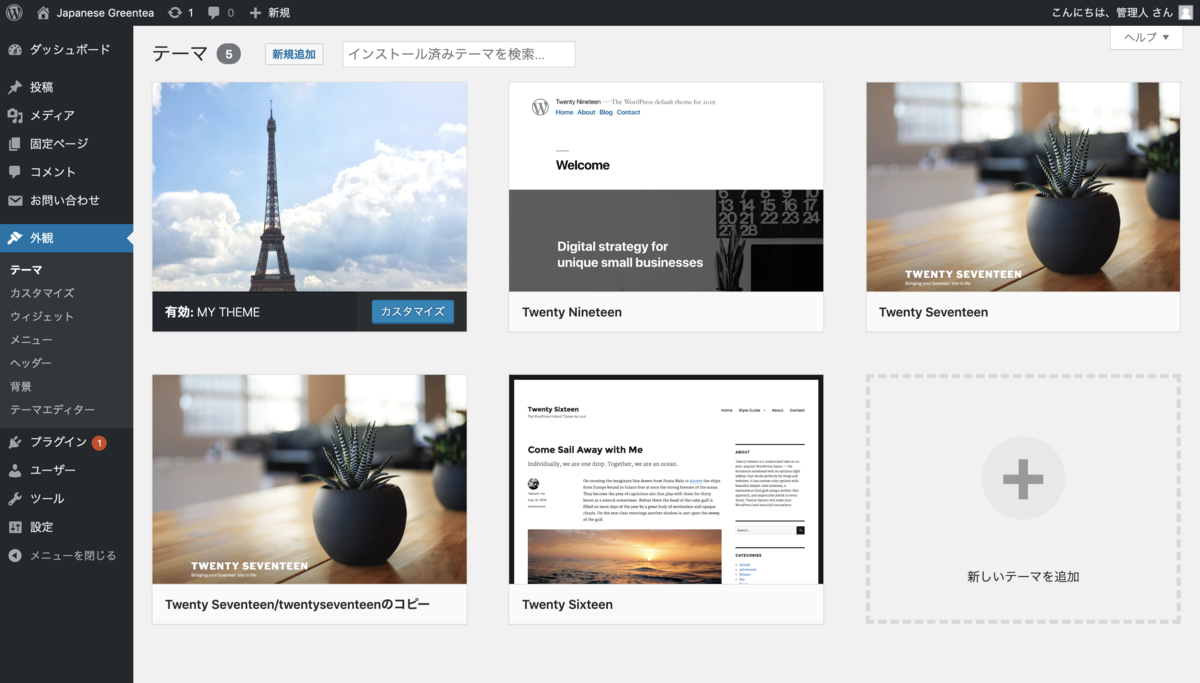
Task: Click the ユーザー person icon
Action: click(15, 470)
